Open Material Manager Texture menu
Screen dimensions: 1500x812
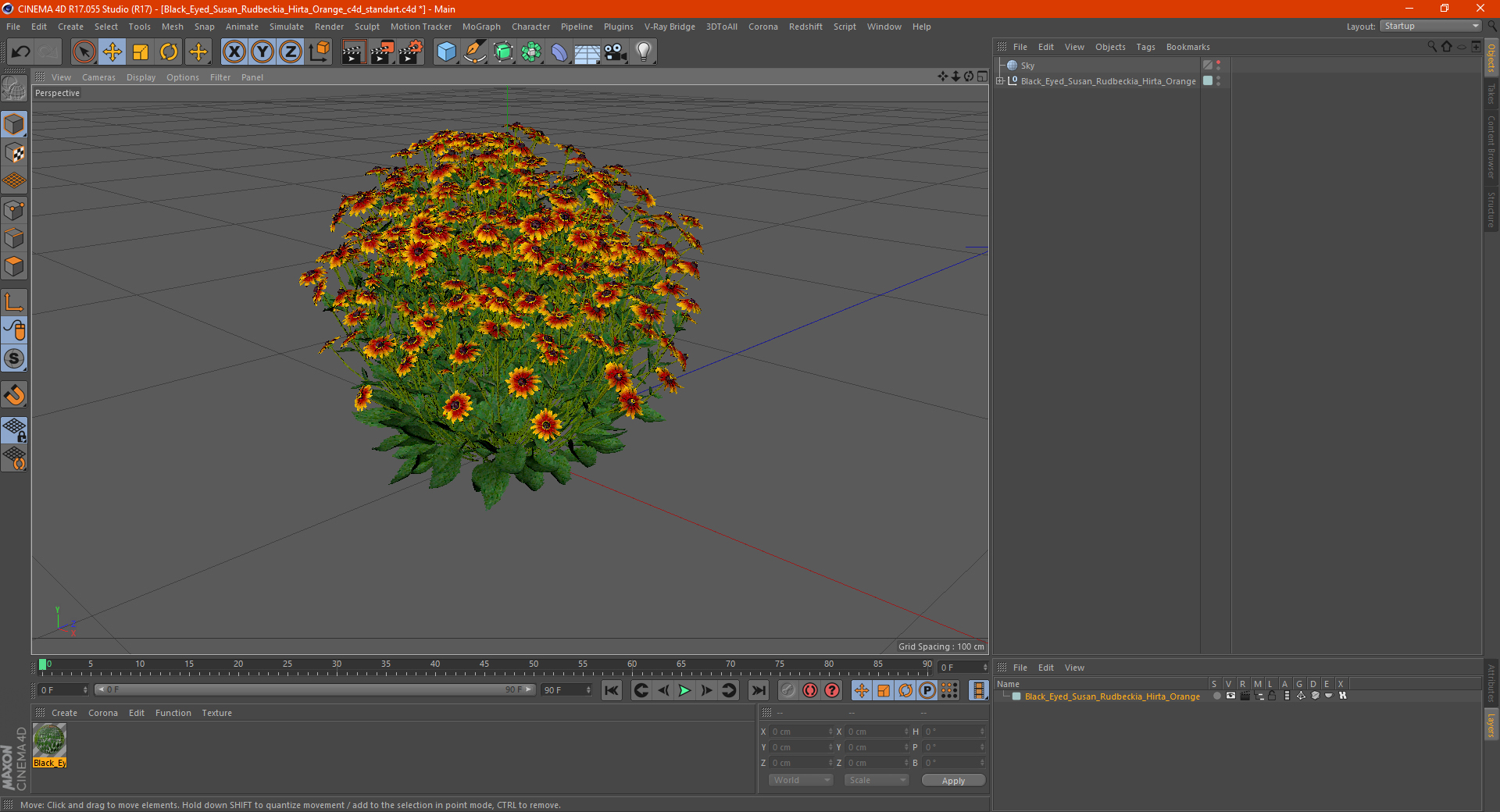coord(216,713)
